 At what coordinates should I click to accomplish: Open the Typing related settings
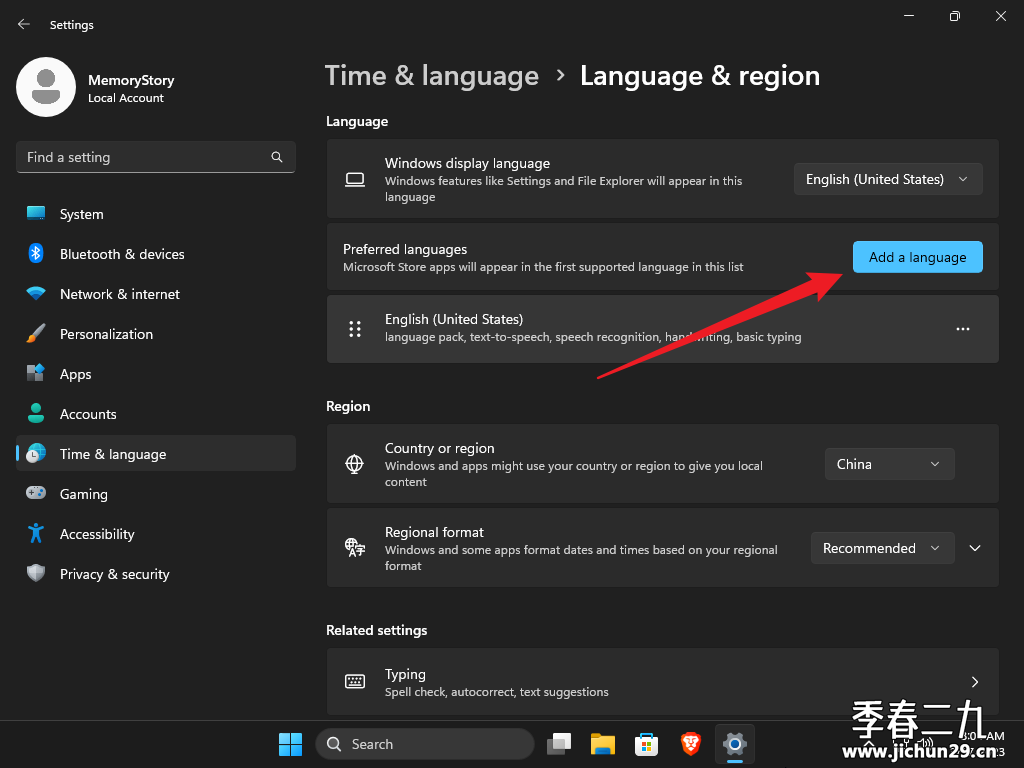662,681
